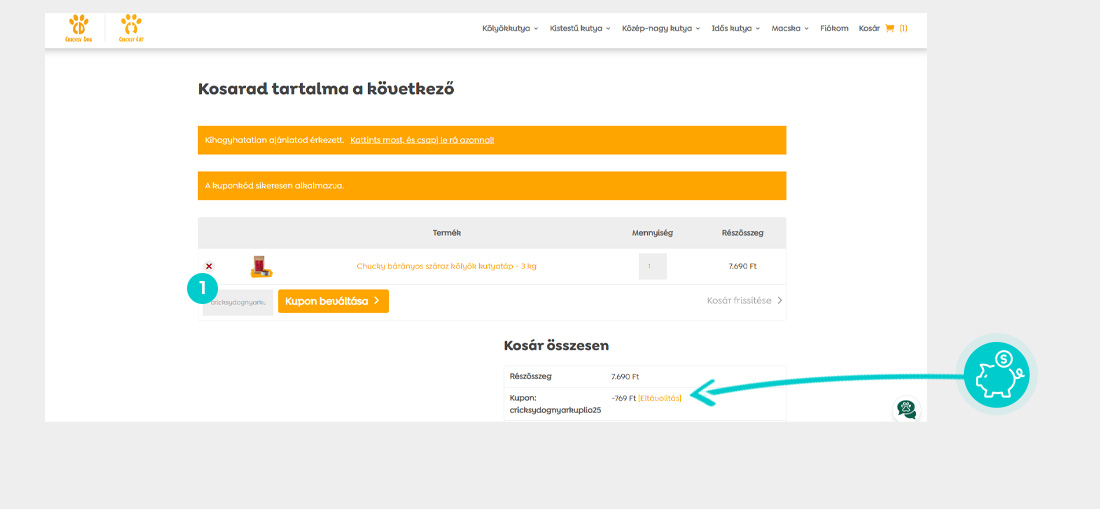Click the teal step 1 badge

point(202,288)
